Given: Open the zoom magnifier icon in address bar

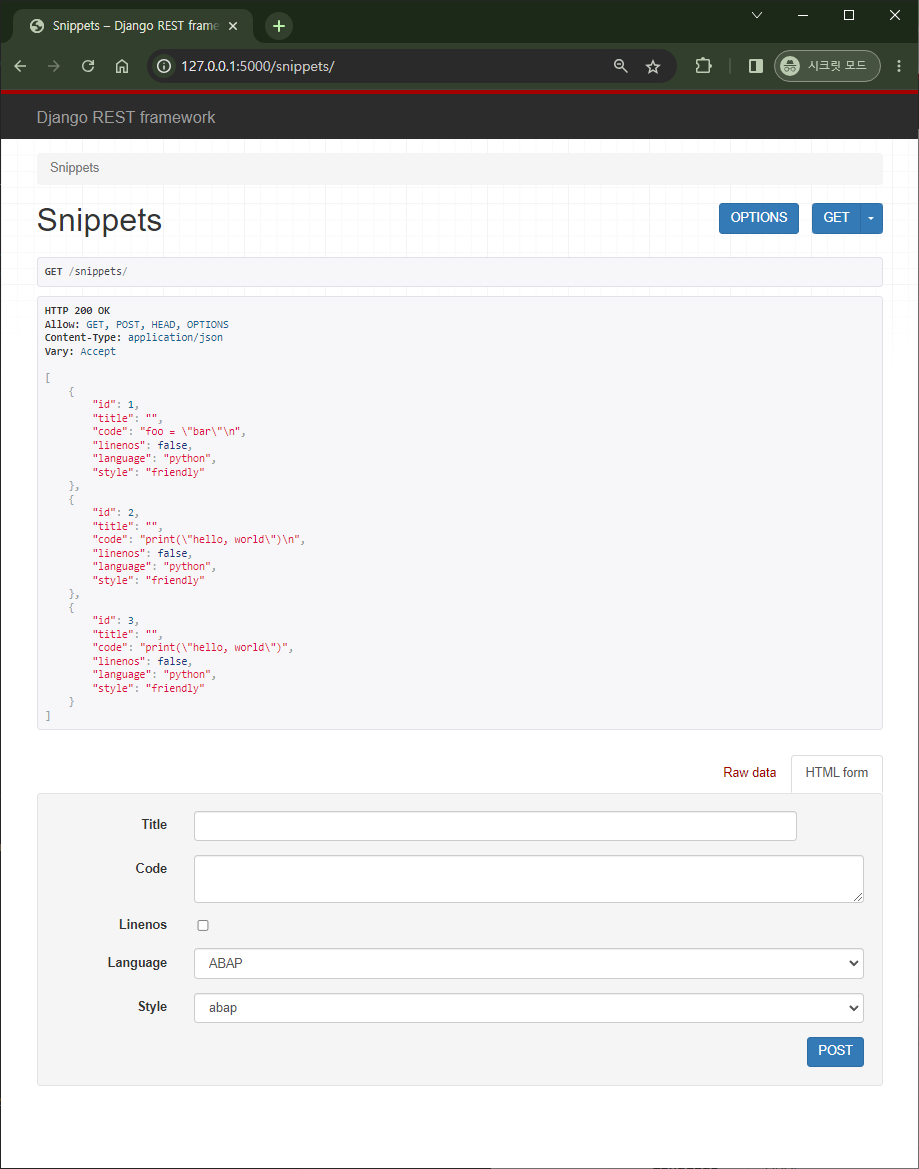Looking at the screenshot, I should [620, 66].
